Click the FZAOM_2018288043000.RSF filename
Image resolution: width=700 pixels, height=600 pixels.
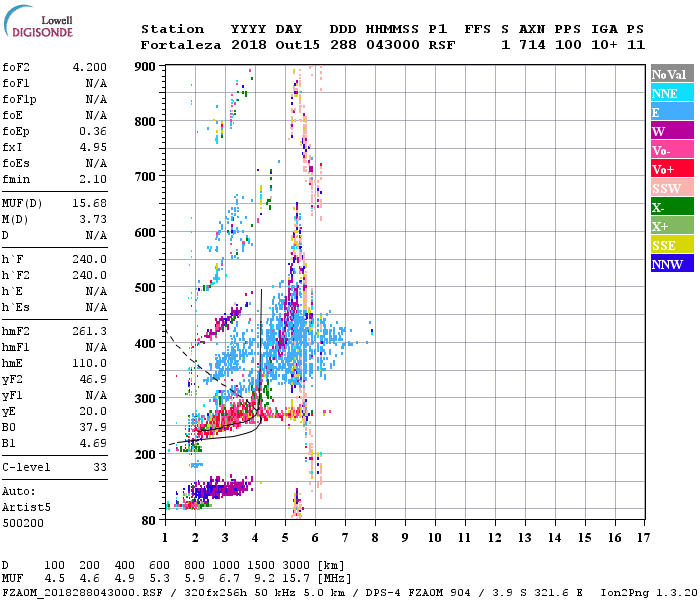pos(83,593)
